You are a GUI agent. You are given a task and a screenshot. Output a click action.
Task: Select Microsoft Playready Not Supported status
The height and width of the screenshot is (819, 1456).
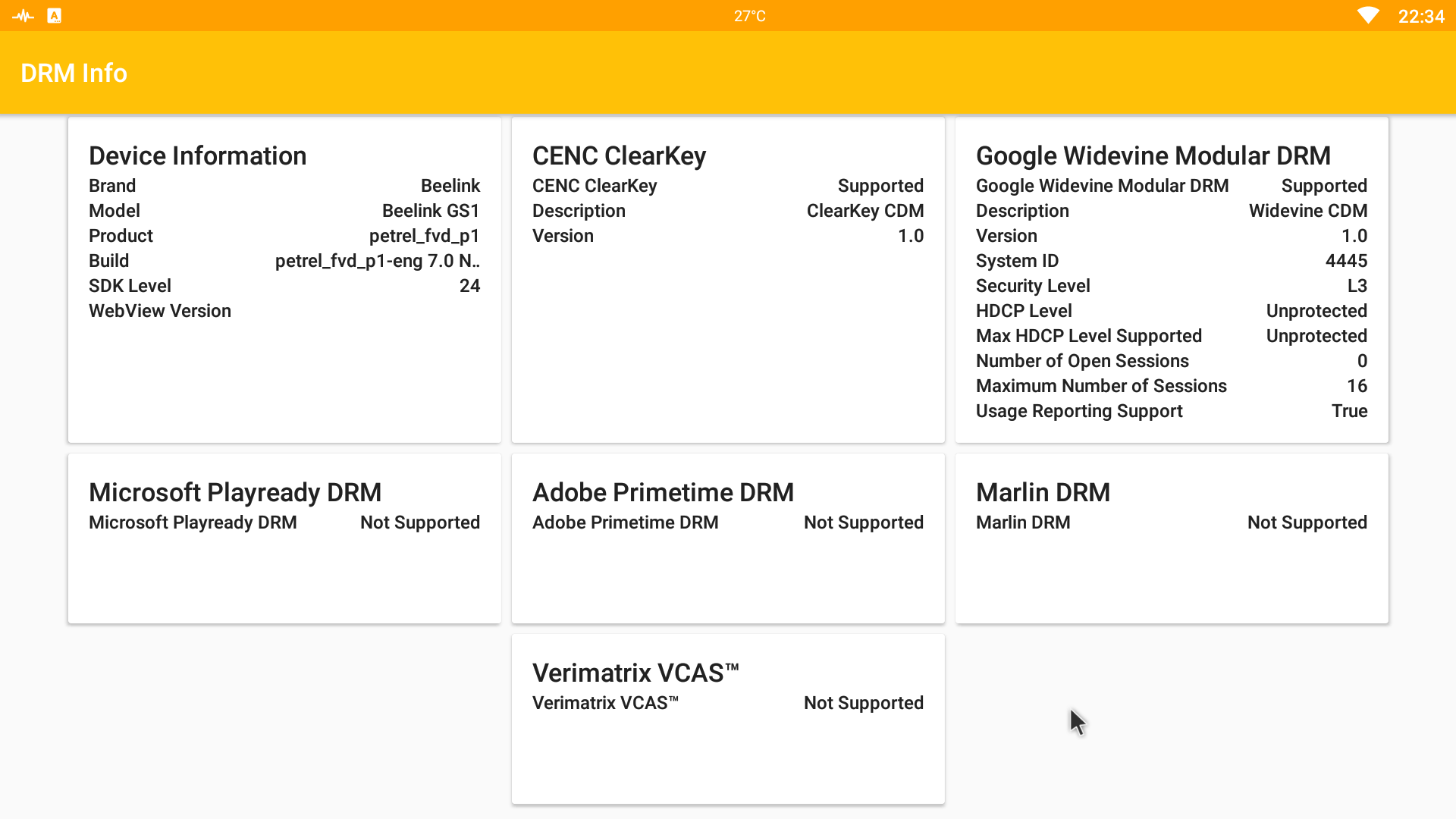coord(420,522)
